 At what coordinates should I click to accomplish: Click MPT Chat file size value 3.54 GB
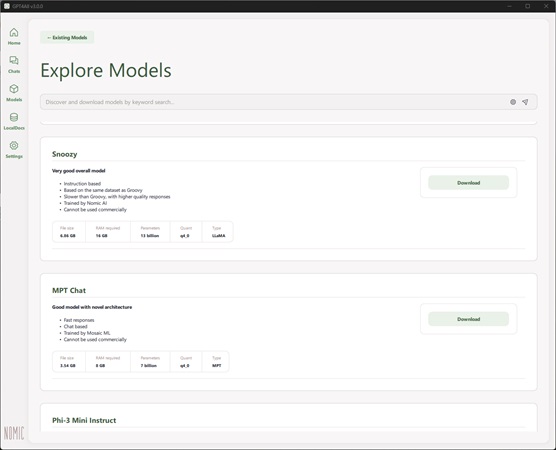tap(68, 365)
